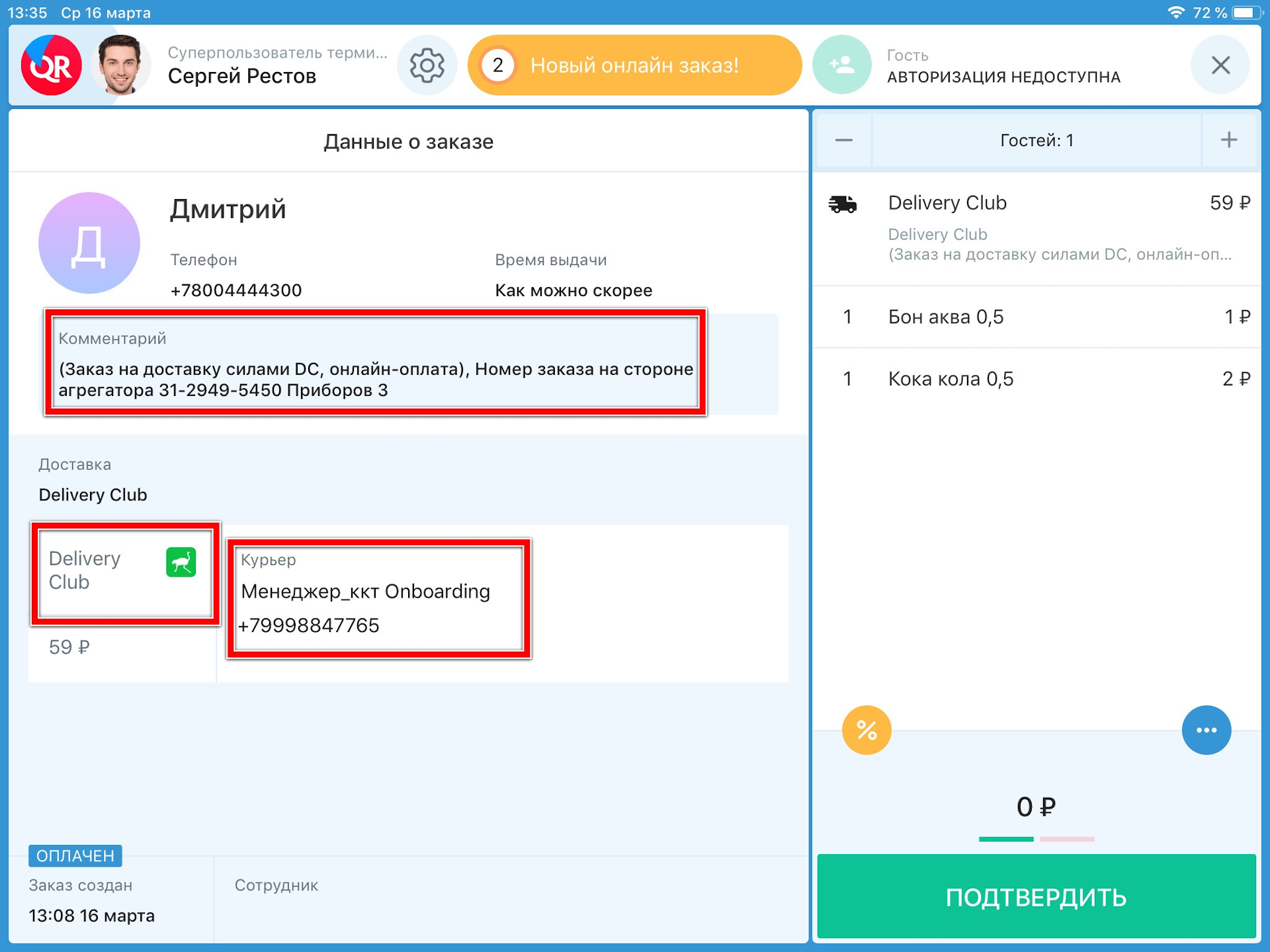Screen dimensions: 1270x952
Task: Select the Гостей: 1 label
Action: 1037,140
